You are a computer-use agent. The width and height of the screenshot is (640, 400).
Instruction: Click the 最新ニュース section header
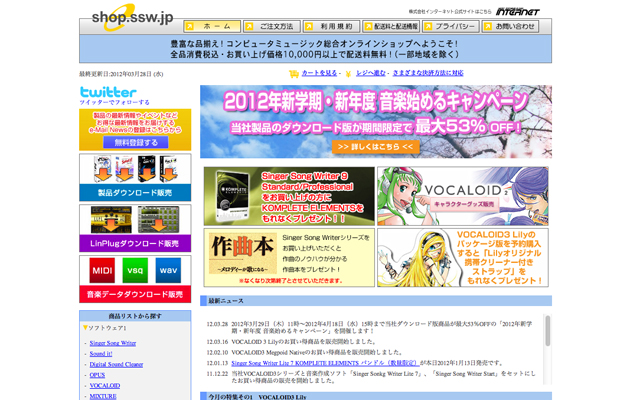coord(376,301)
